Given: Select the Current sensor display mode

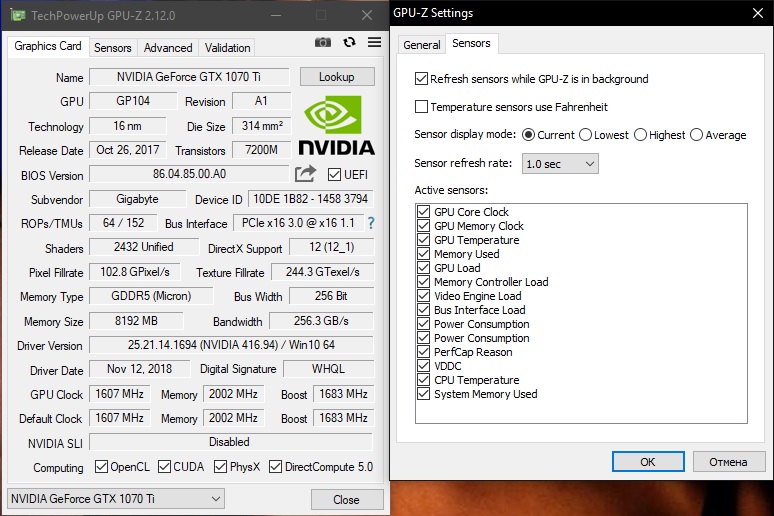Looking at the screenshot, I should click(x=528, y=135).
